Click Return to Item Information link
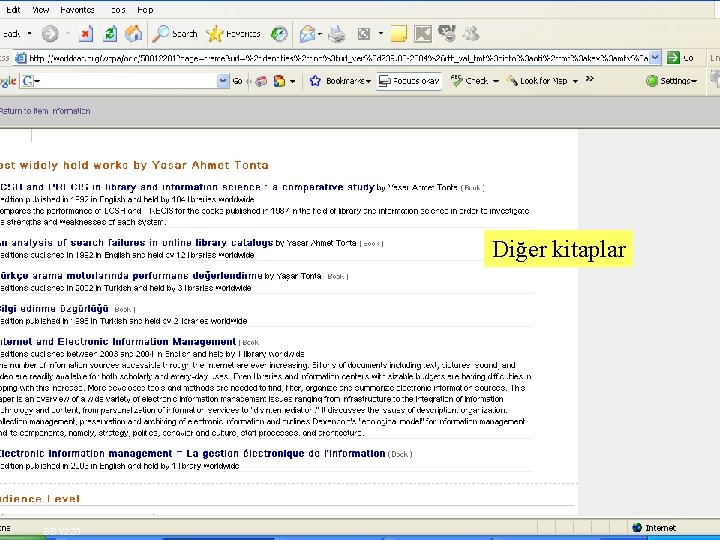 (x=45, y=111)
